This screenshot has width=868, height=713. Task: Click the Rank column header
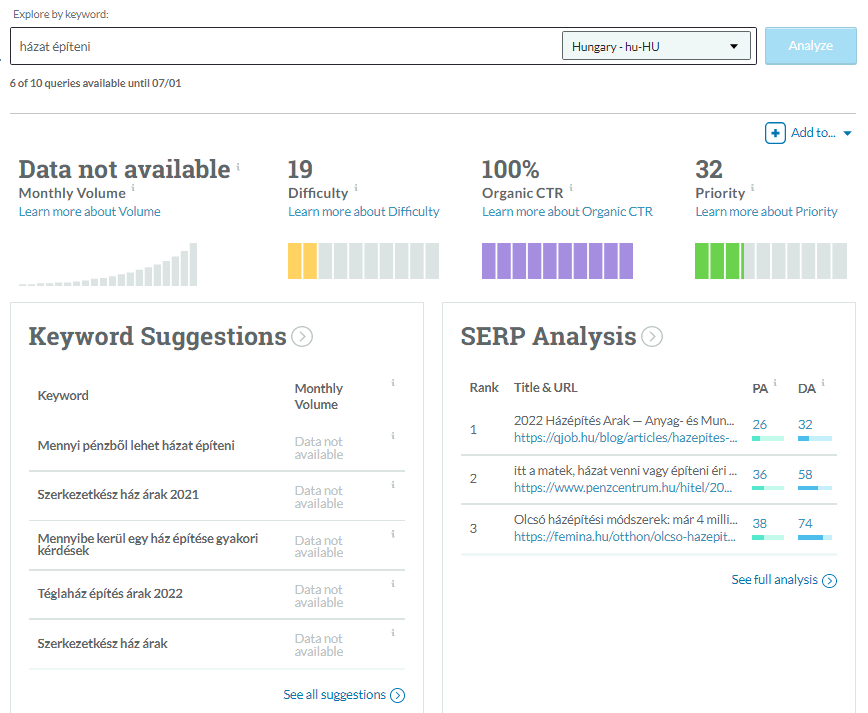click(x=484, y=388)
